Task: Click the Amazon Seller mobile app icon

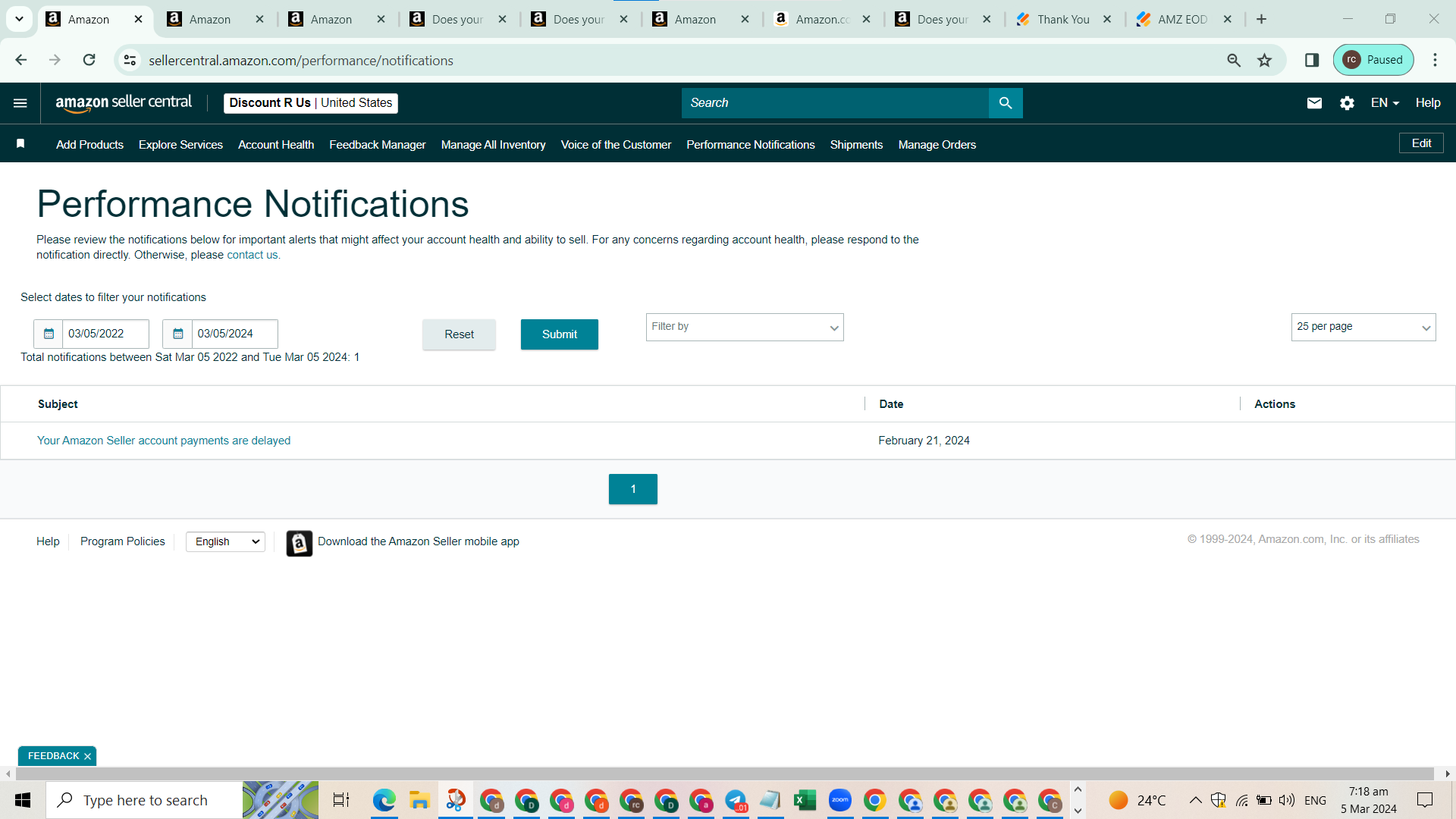Action: (300, 543)
